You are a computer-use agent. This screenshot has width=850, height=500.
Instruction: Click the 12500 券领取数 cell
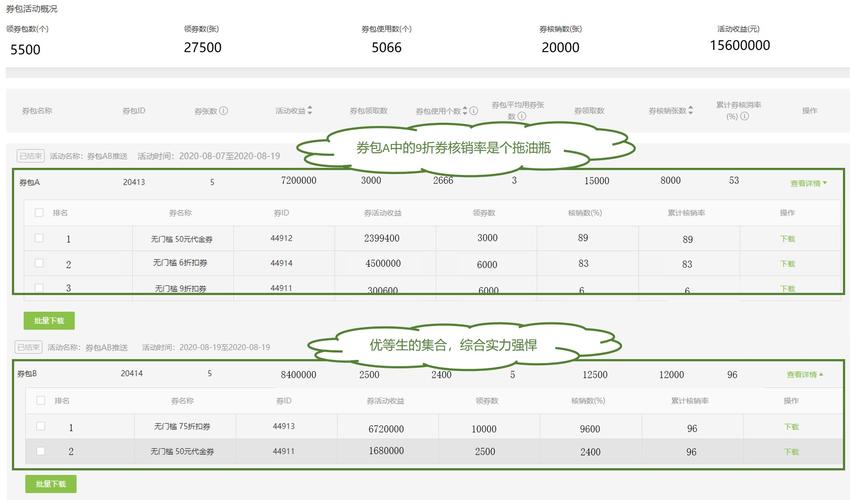[x=595, y=375]
